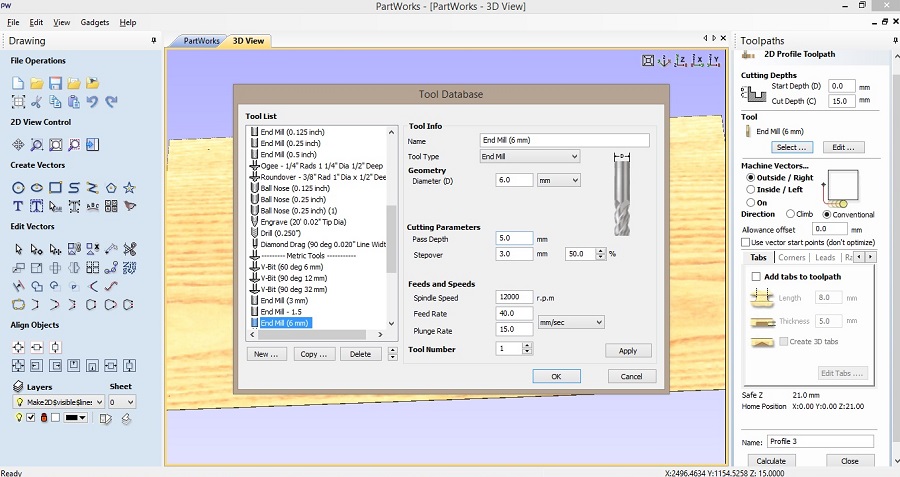Select the Draw Star tool
The width and height of the screenshot is (900, 477).
coord(130,188)
